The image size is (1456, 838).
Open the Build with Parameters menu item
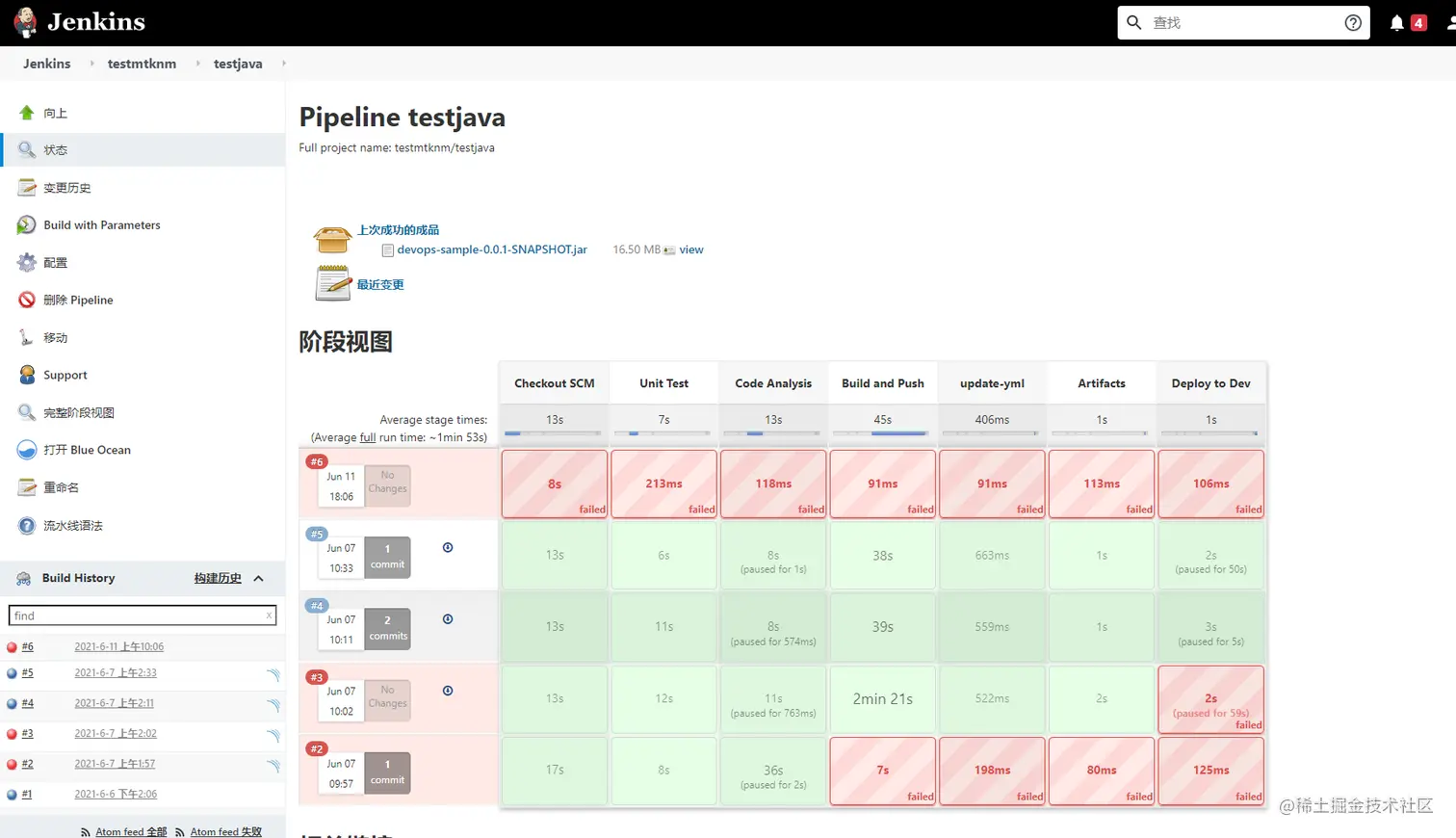(x=102, y=225)
